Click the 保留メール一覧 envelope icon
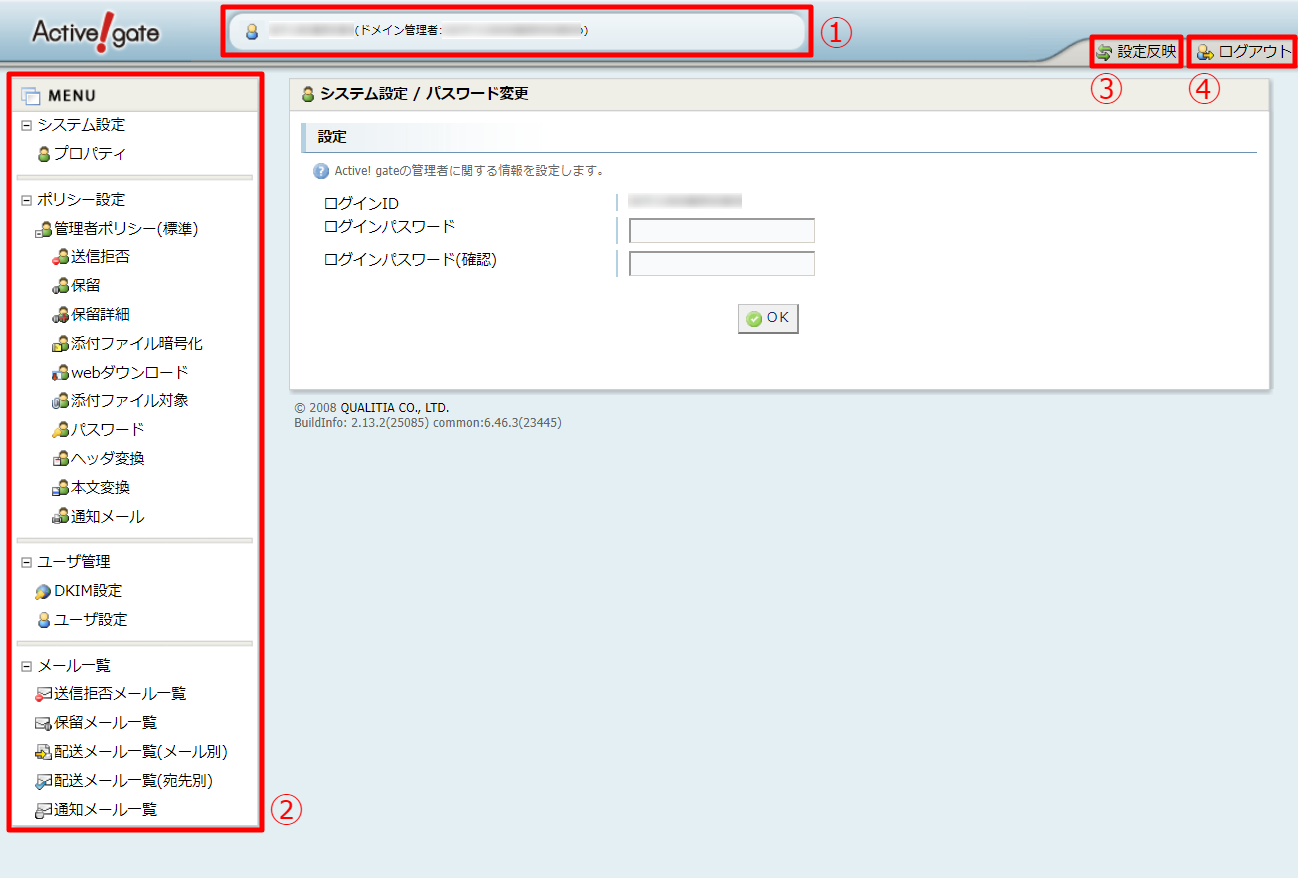The width and height of the screenshot is (1298, 878). click(43, 723)
